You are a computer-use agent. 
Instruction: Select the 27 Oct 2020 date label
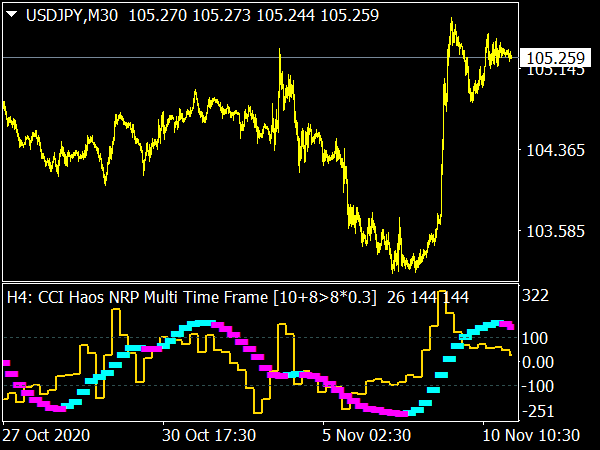[47, 435]
